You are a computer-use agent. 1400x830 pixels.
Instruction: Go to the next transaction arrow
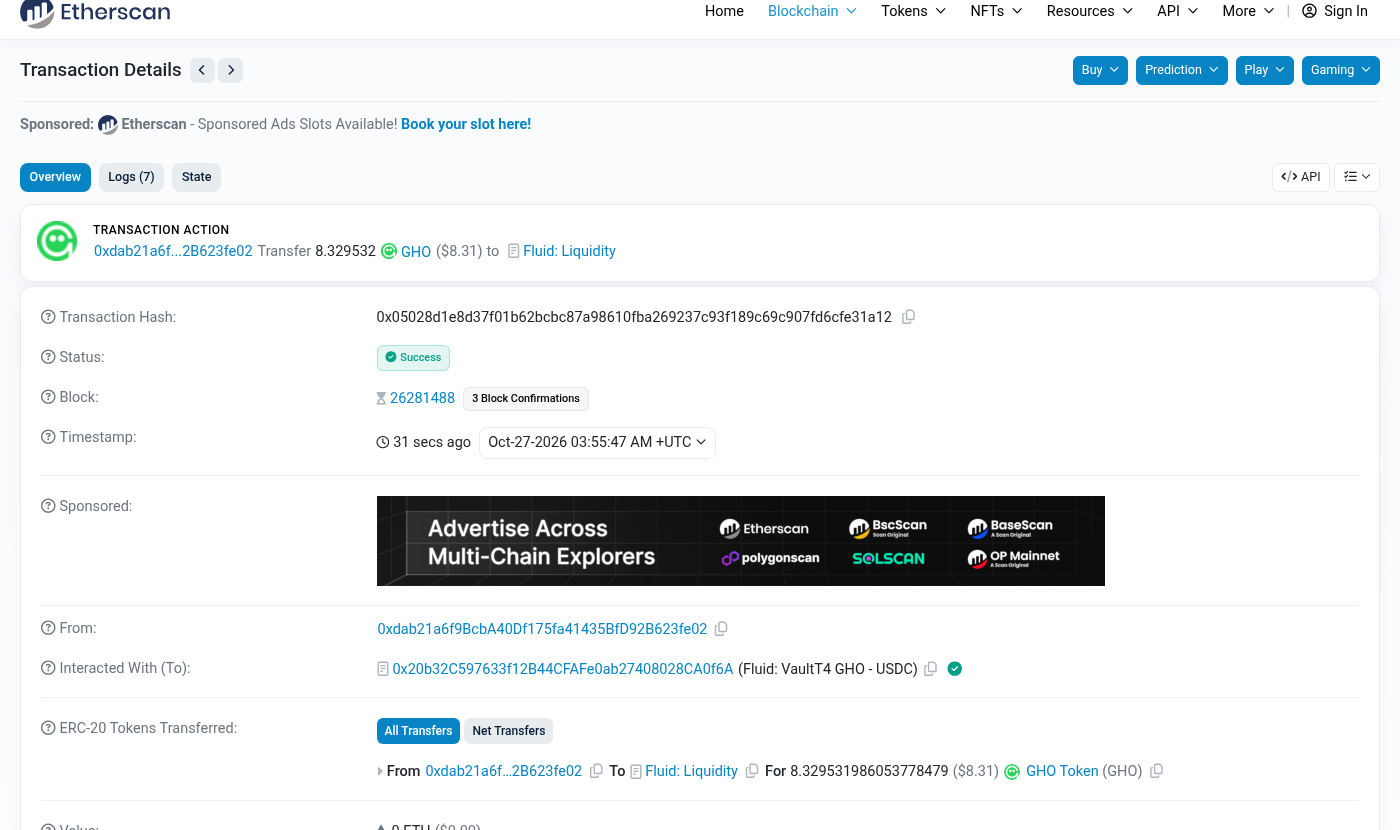coord(231,70)
